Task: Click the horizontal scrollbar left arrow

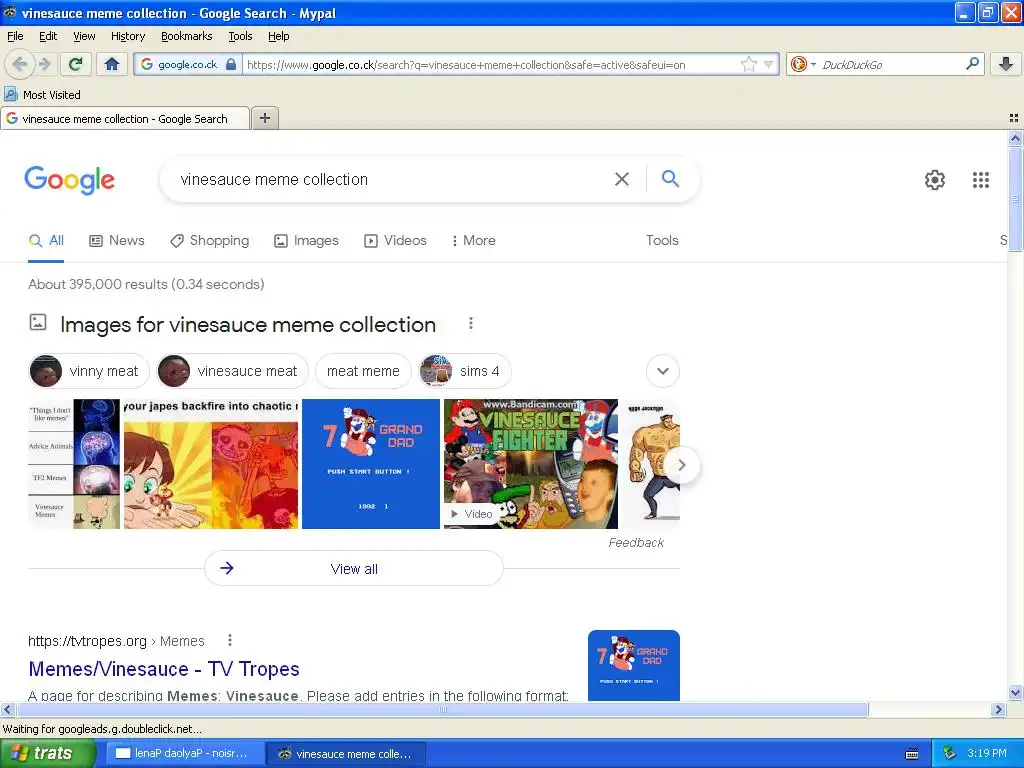Action: [x=7, y=709]
